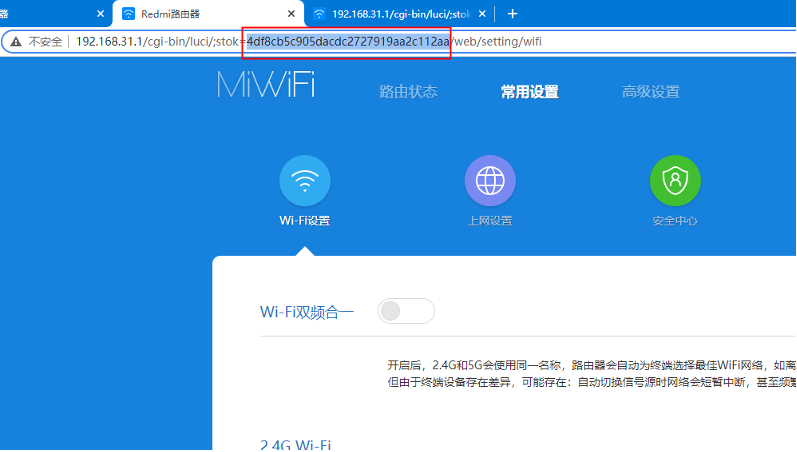Click the 上网设置 label text
The image size is (797, 452).
point(490,221)
